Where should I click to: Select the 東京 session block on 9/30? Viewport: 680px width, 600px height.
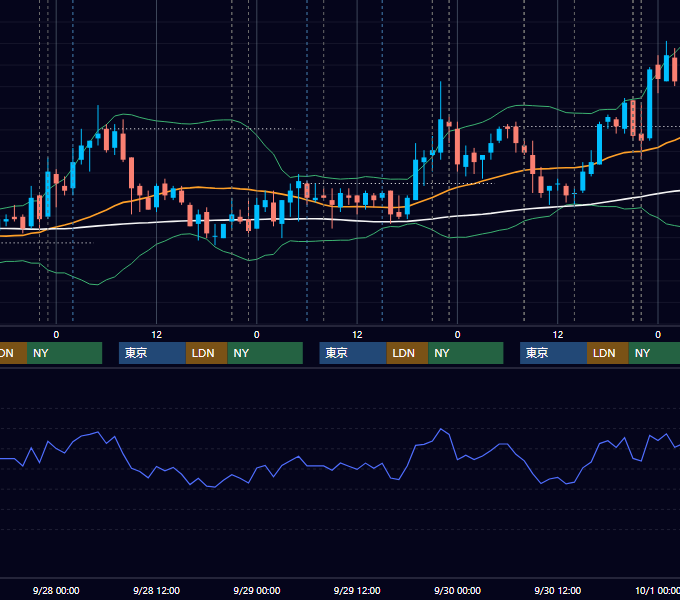coord(553,353)
